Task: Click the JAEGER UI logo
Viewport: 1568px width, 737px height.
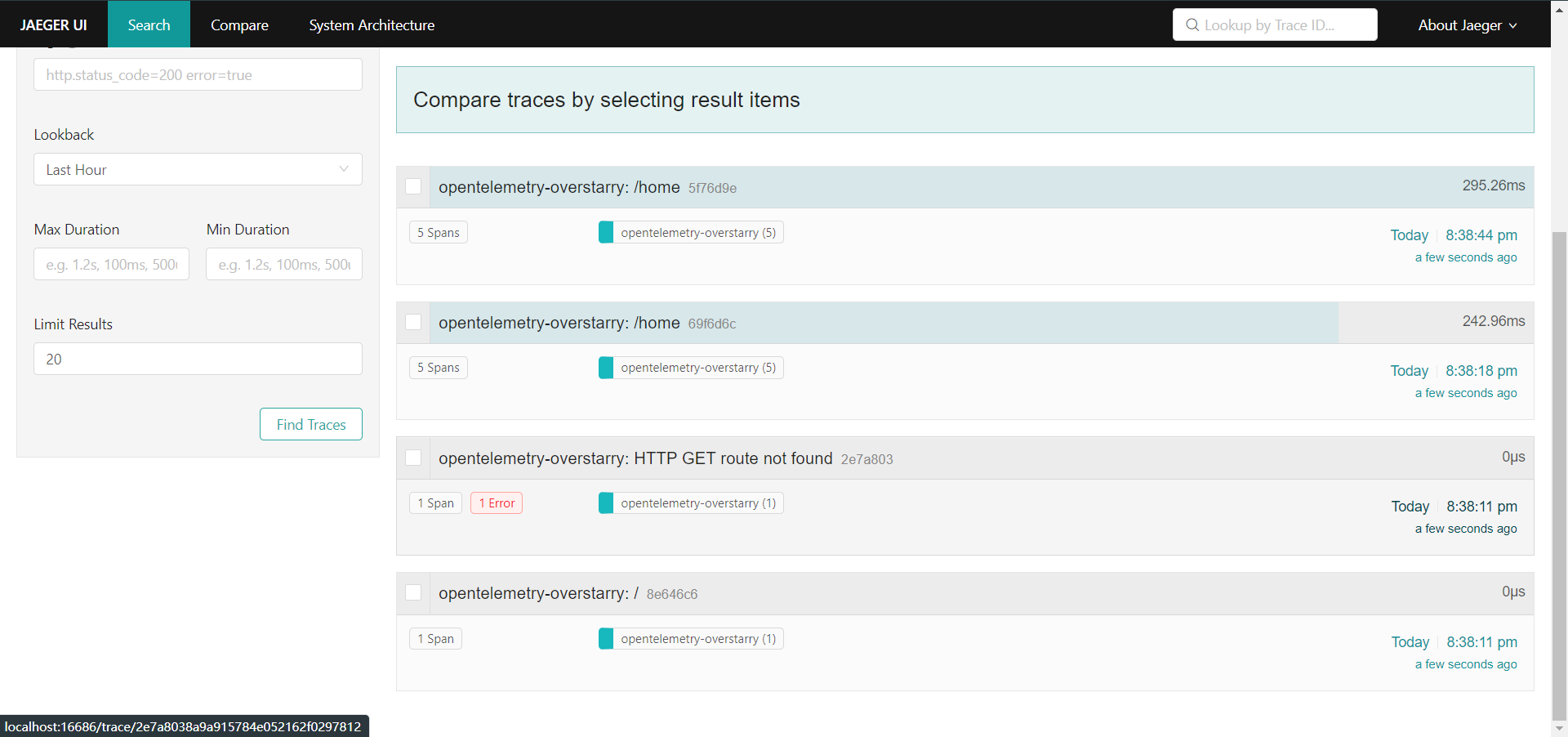Action: 54,25
